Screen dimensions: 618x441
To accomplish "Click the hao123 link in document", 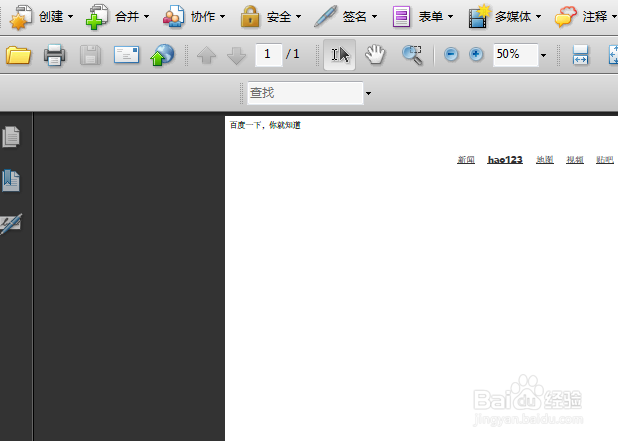I will [x=505, y=160].
